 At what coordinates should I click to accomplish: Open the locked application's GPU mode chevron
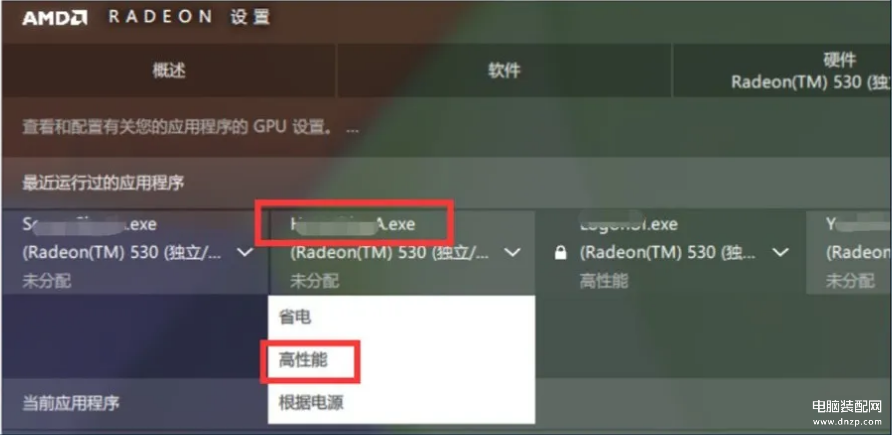(x=781, y=252)
